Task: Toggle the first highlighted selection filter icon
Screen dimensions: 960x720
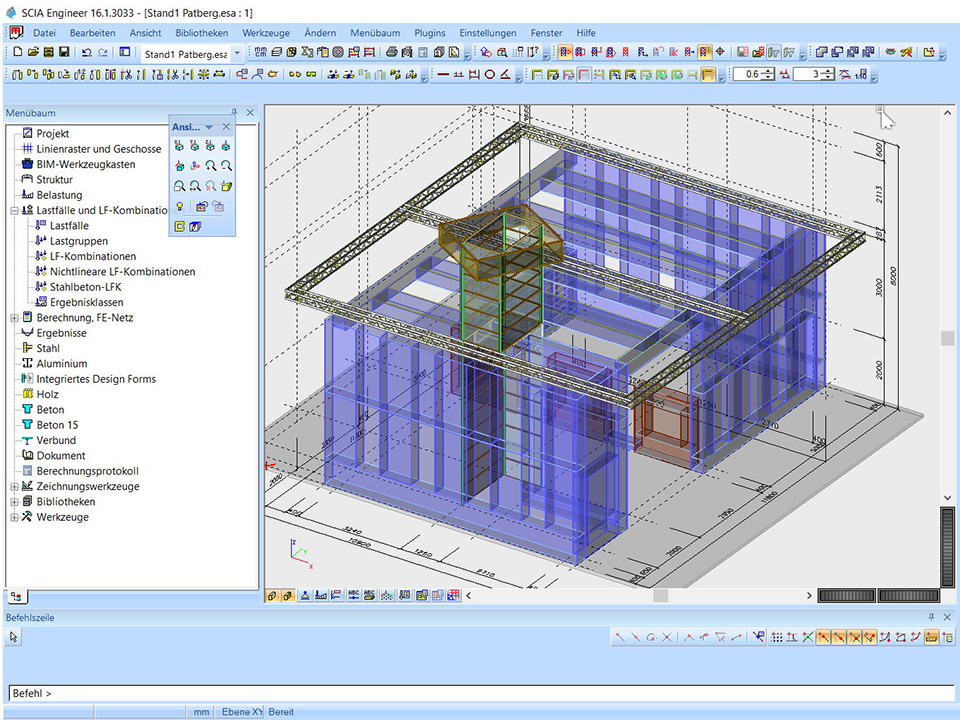Action: click(565, 52)
